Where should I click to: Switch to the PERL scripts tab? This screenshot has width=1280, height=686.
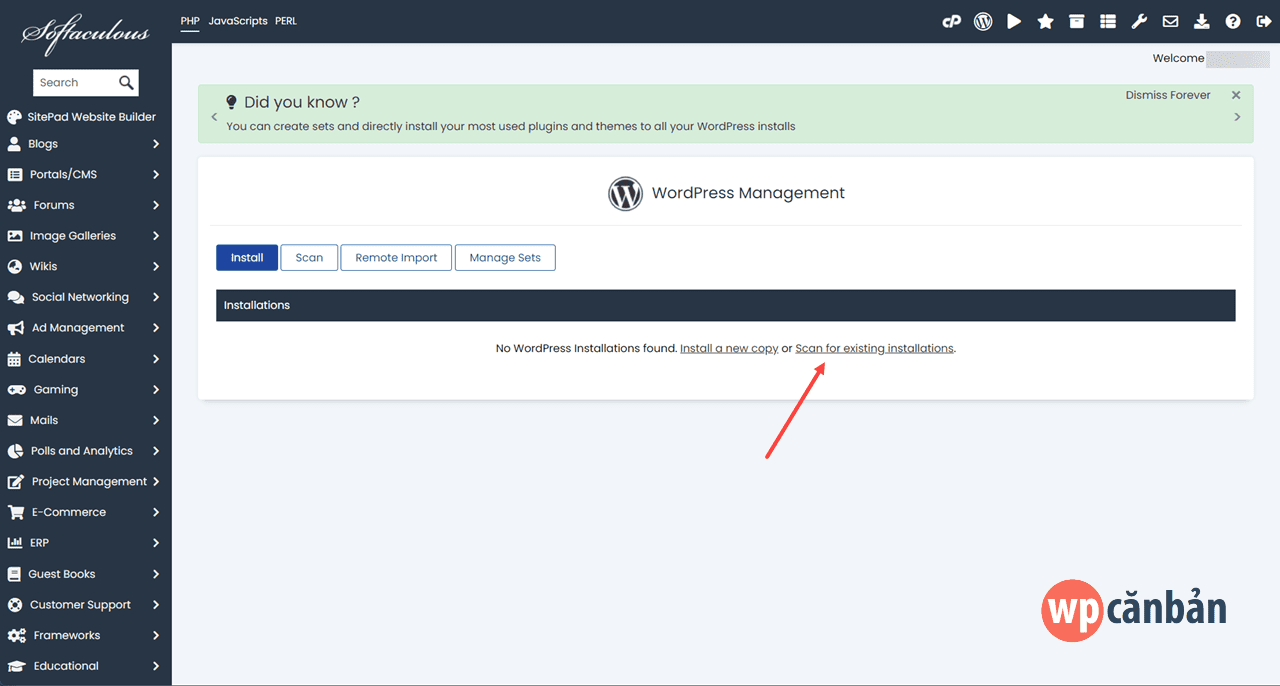click(286, 21)
